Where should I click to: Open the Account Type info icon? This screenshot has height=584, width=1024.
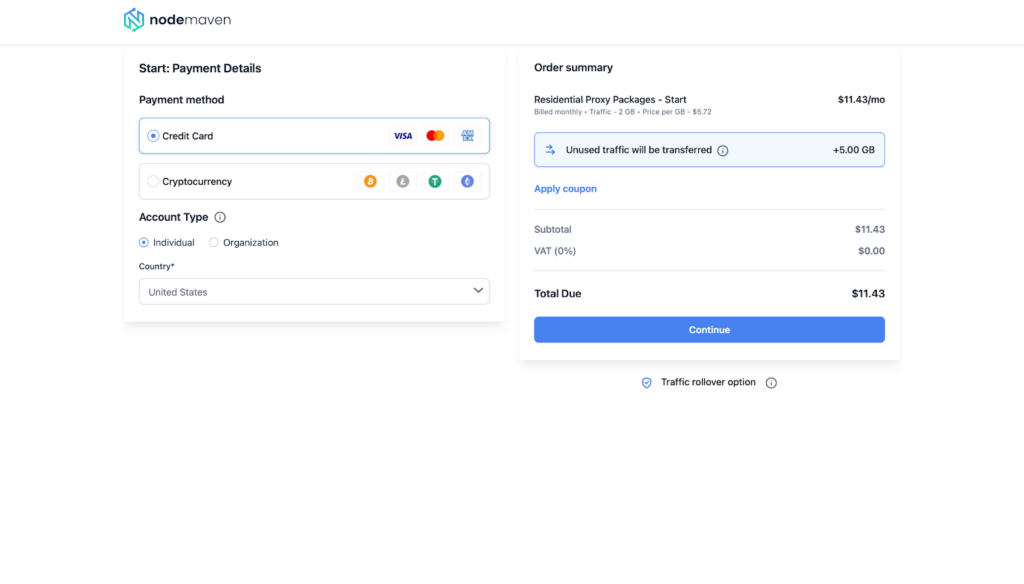point(220,218)
